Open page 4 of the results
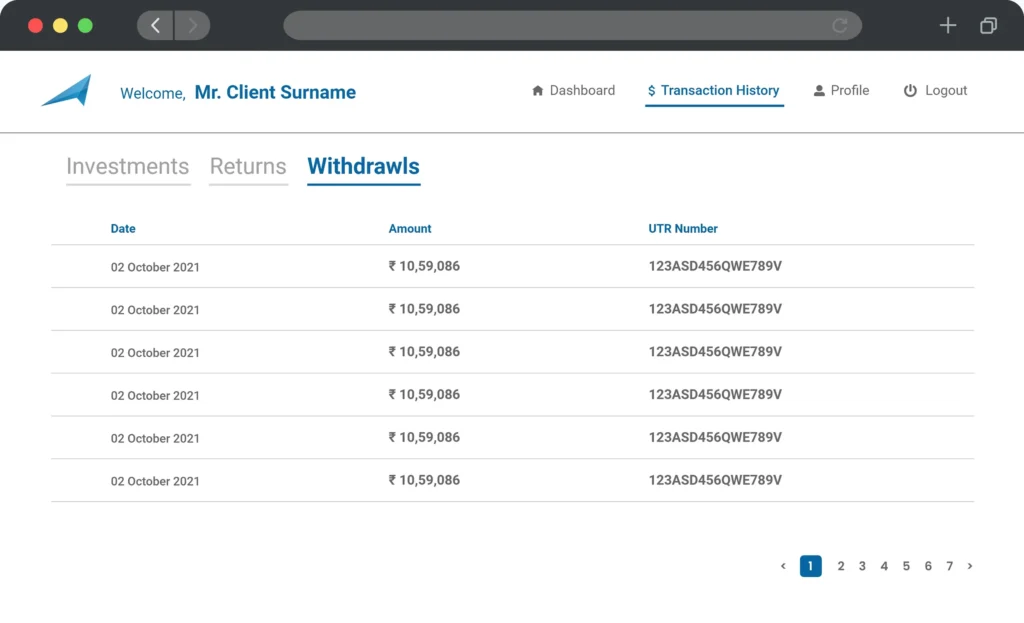 click(884, 566)
